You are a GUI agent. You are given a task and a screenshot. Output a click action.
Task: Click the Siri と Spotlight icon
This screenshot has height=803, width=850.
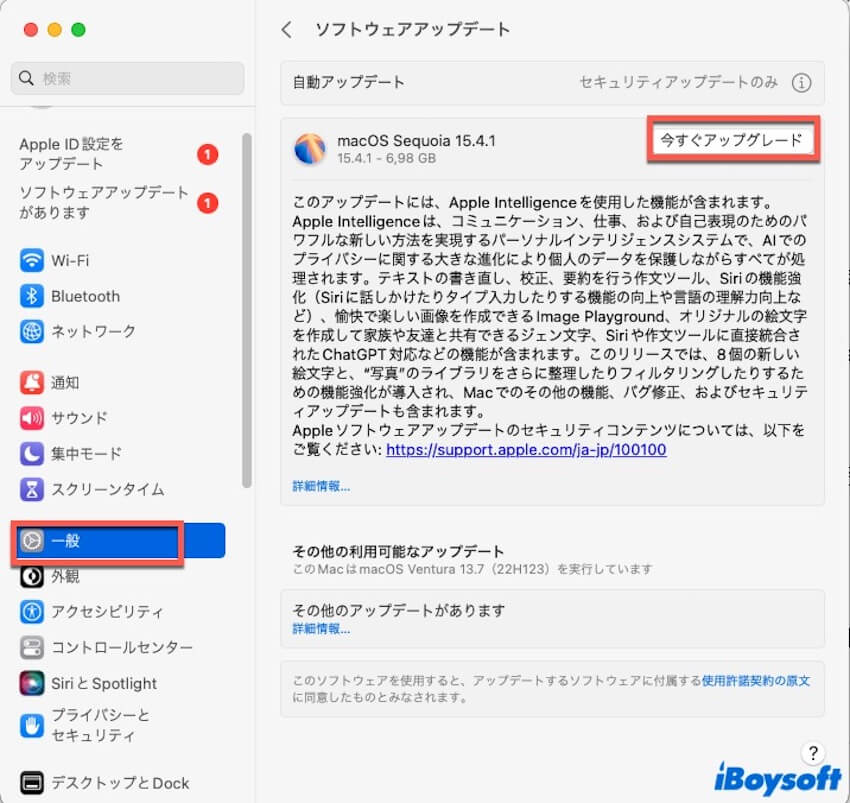pos(32,683)
